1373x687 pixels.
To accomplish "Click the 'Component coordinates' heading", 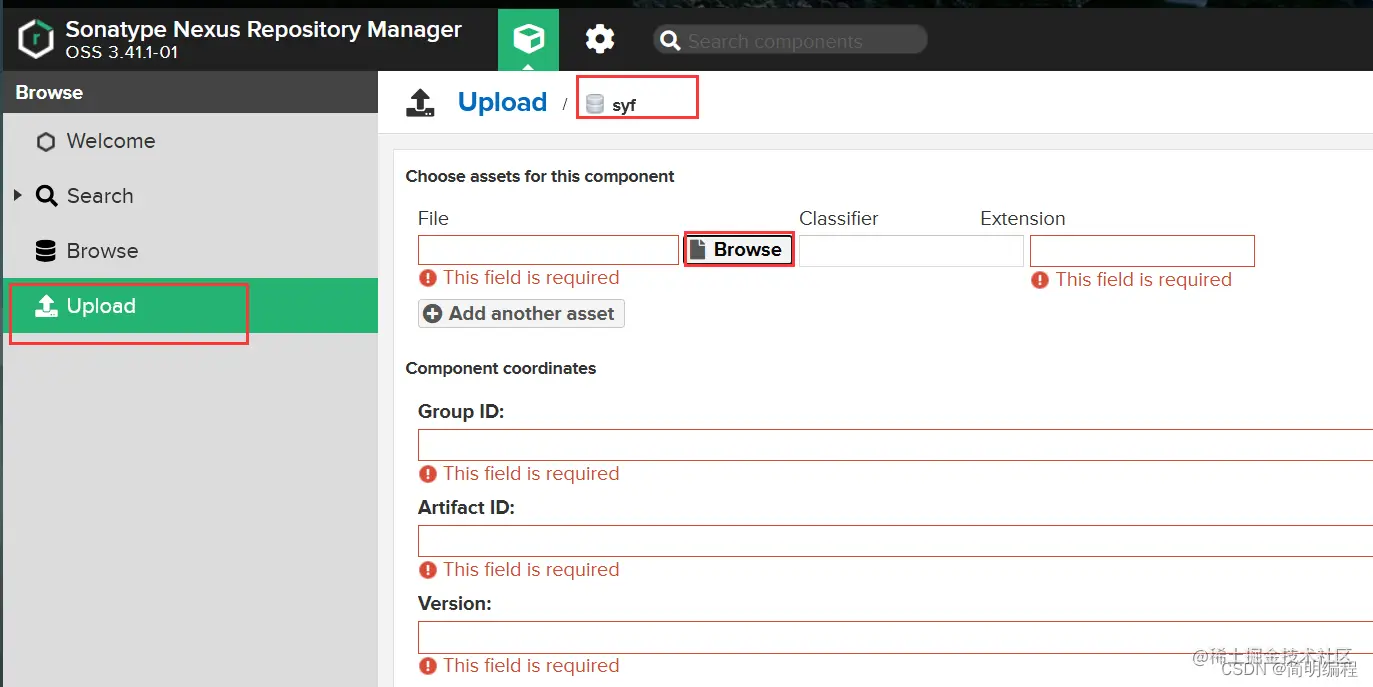I will (501, 368).
